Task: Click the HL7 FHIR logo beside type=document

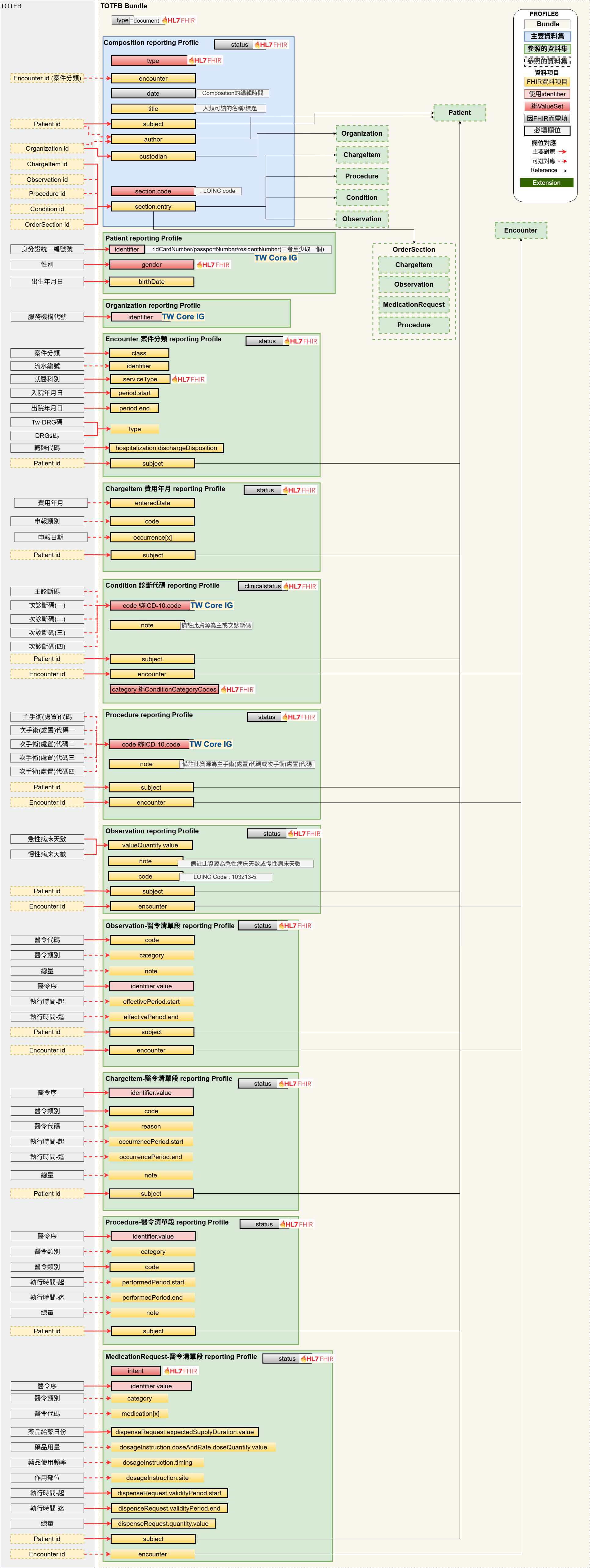Action: click(179, 20)
